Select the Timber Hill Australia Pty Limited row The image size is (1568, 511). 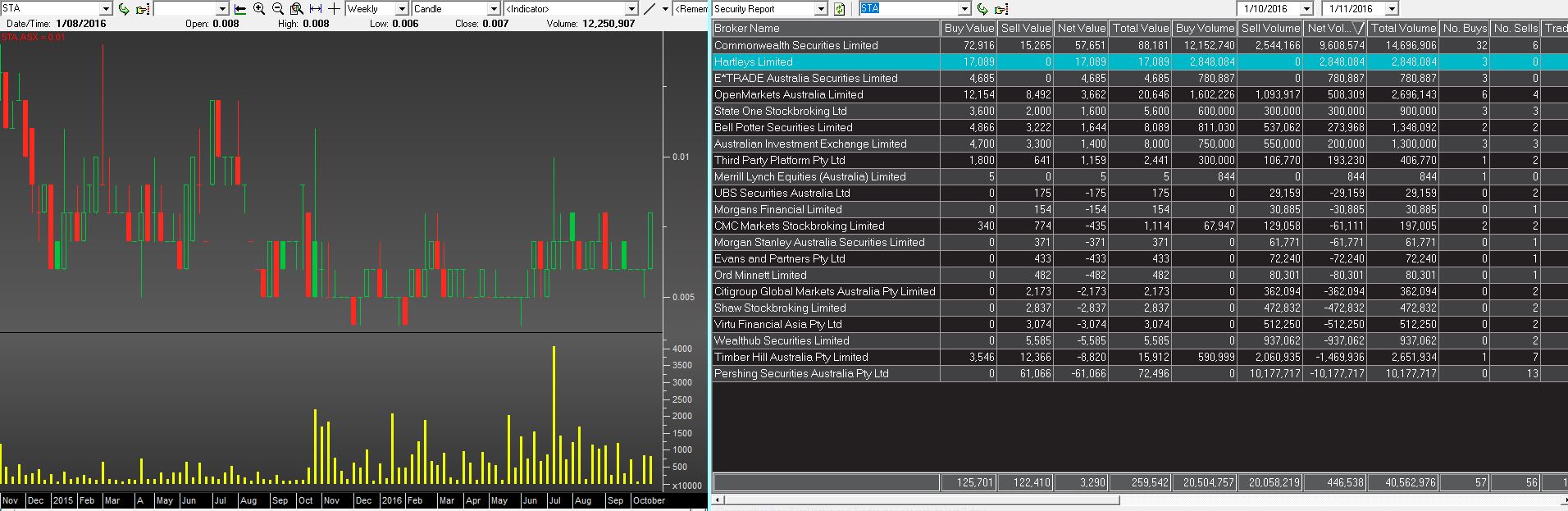(1140, 358)
